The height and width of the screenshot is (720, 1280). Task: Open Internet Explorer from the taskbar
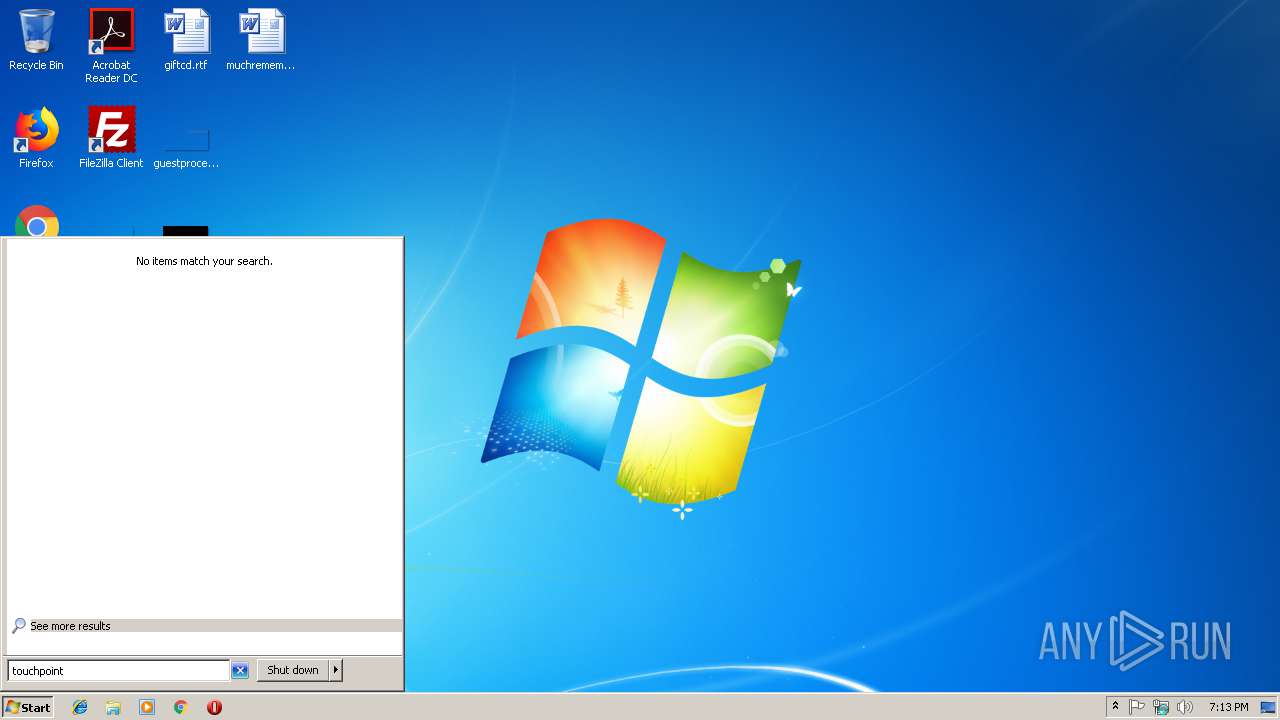pyautogui.click(x=80, y=707)
